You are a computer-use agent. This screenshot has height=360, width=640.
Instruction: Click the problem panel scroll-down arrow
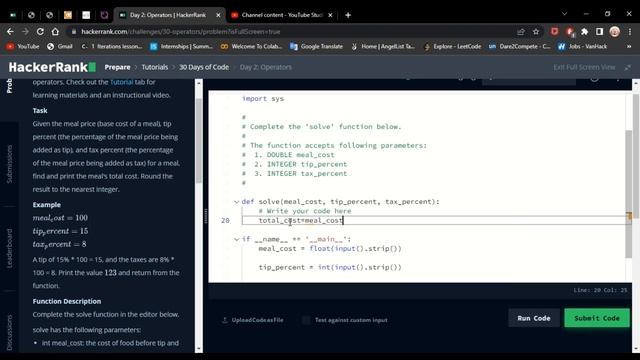click(x=199, y=349)
